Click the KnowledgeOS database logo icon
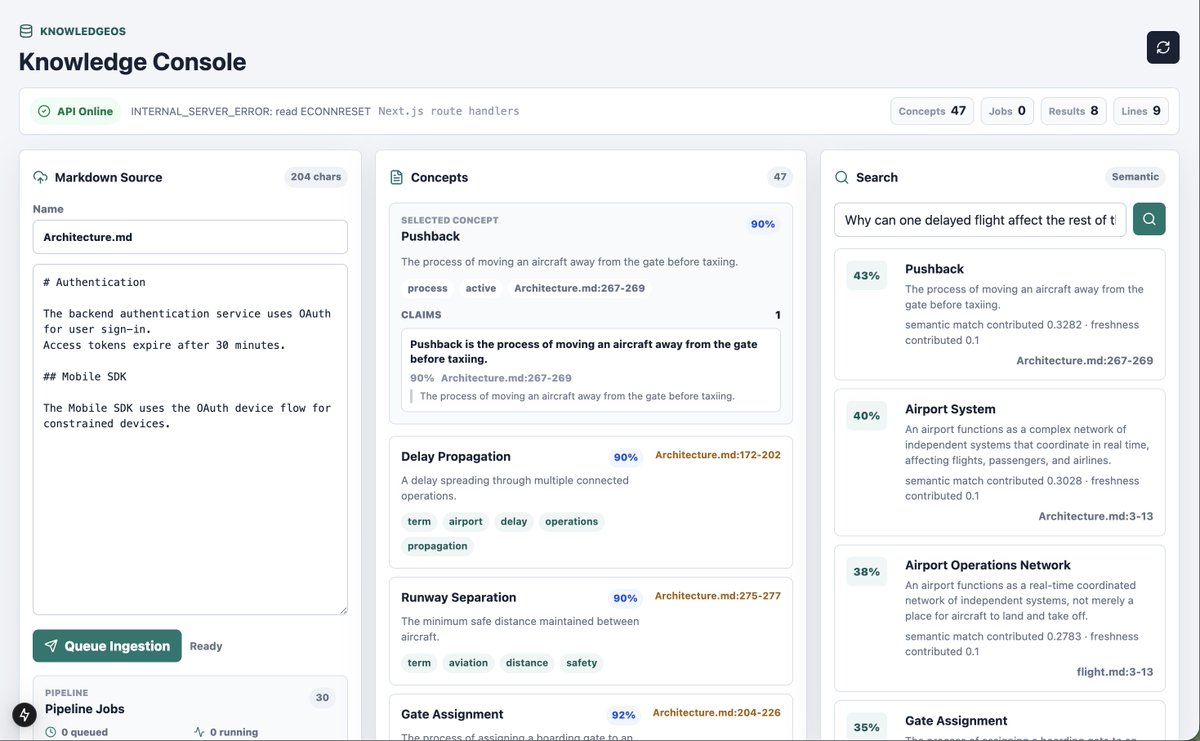The image size is (1200, 741). click(x=26, y=31)
